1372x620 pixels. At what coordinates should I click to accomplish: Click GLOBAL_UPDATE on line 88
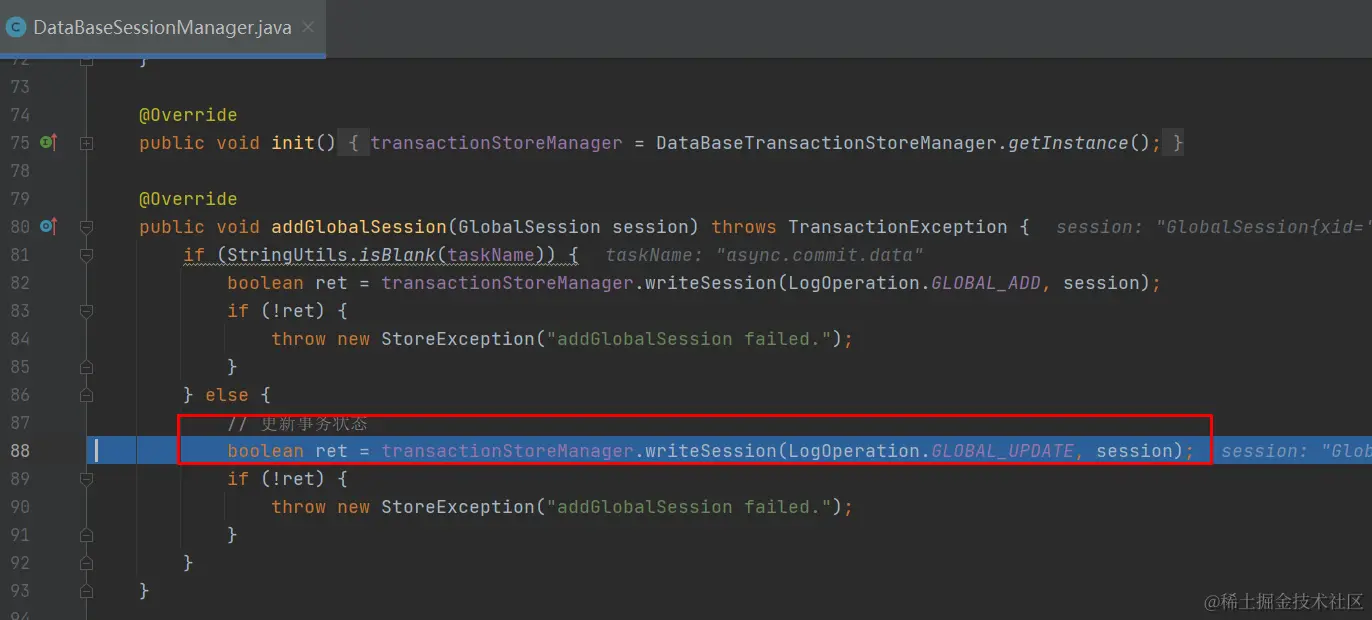pos(1003,451)
